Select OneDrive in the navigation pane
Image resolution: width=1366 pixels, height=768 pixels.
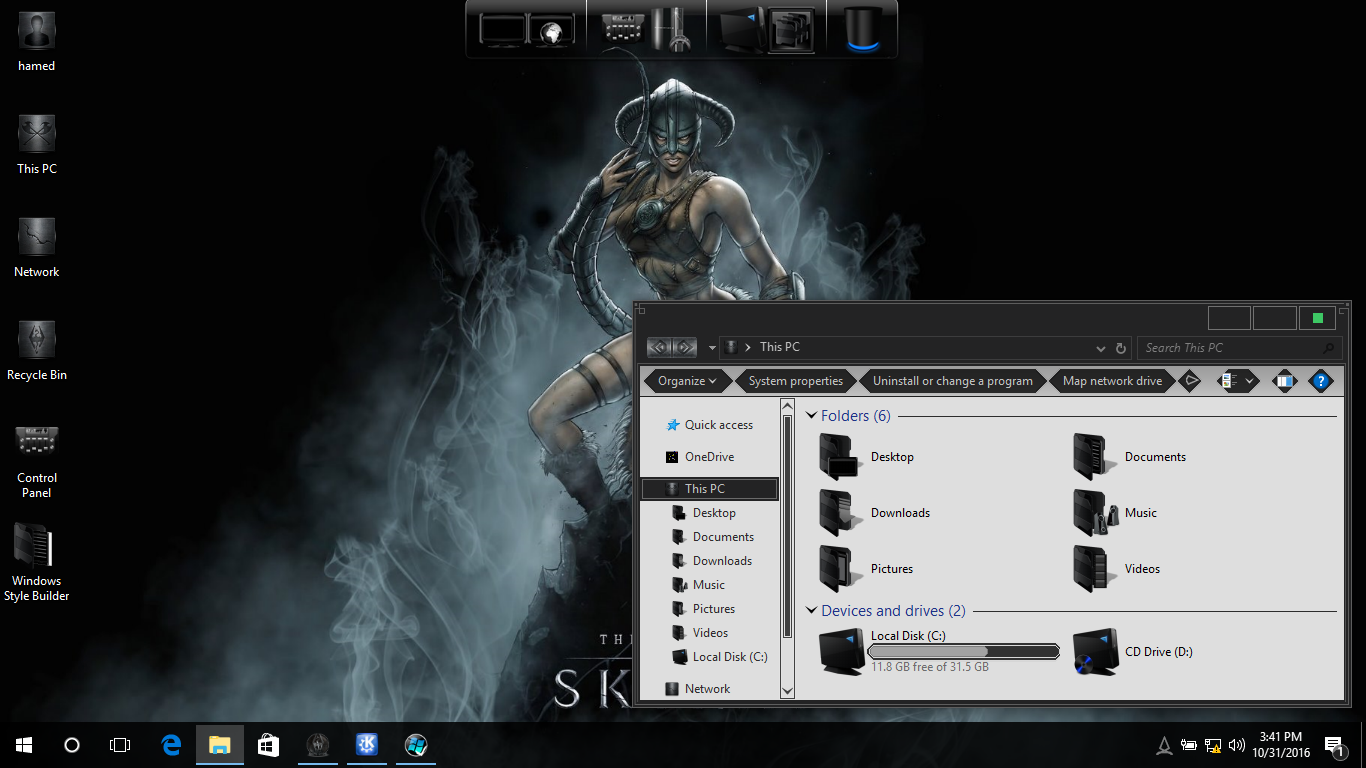pyautogui.click(x=708, y=457)
